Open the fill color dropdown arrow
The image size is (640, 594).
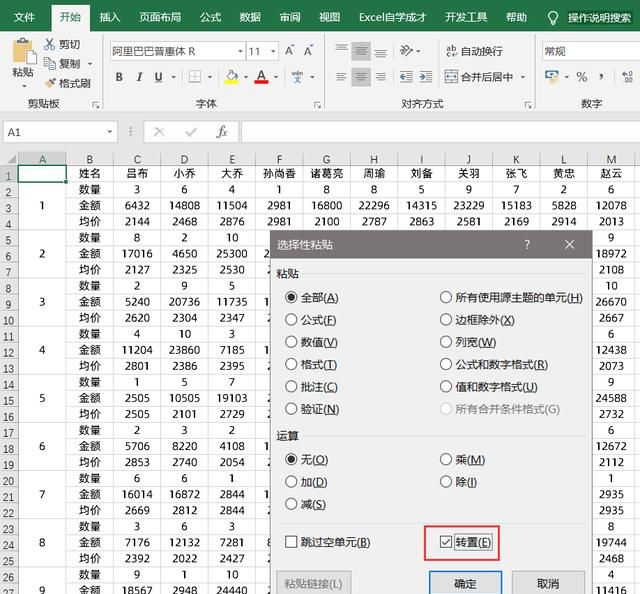[245, 77]
